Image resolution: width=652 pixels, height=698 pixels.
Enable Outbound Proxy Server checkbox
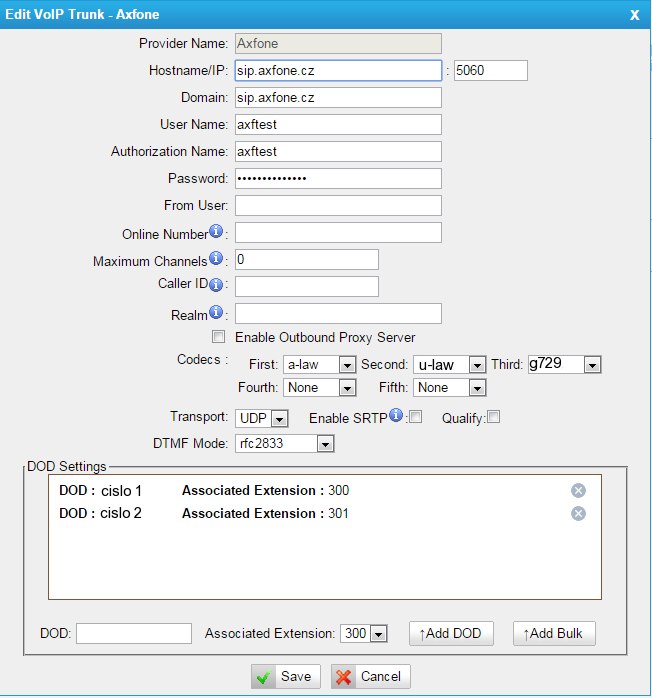pos(218,337)
